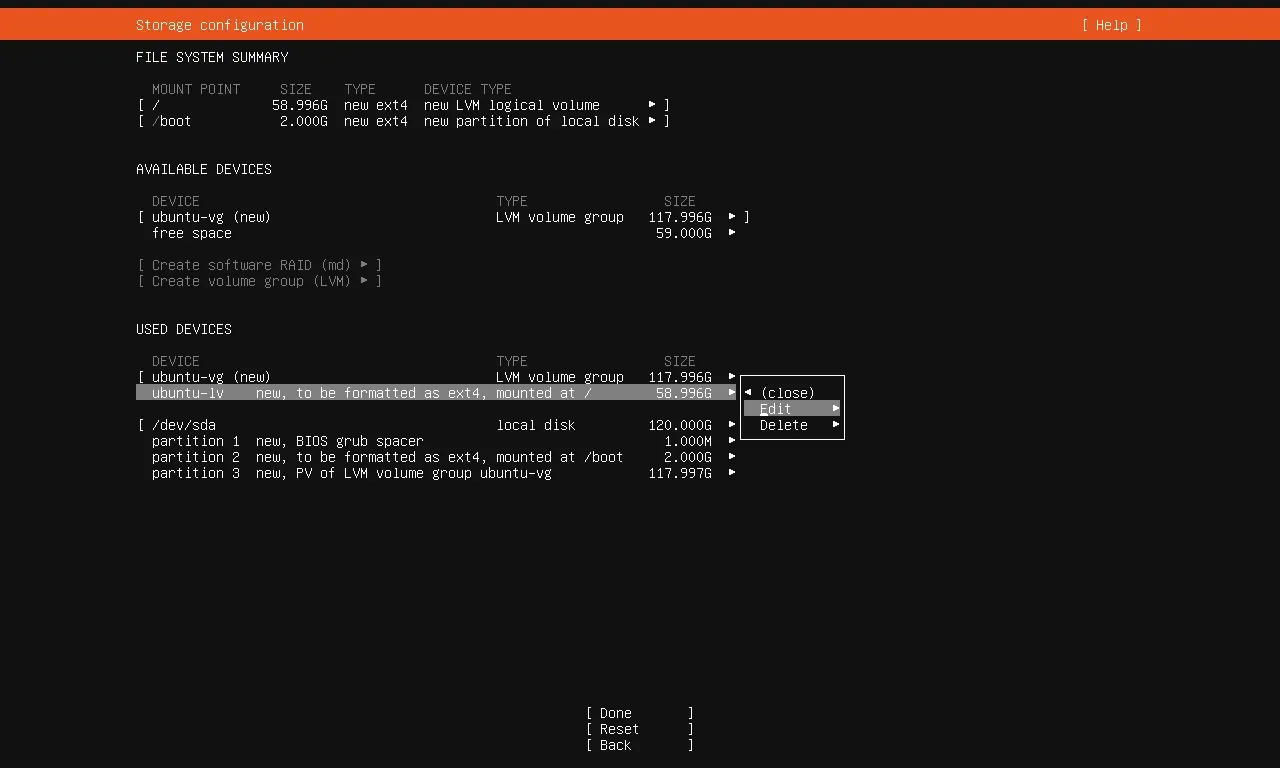Click Create software RAID (md) option
Screen dimensions: 1280x768
[260, 265]
